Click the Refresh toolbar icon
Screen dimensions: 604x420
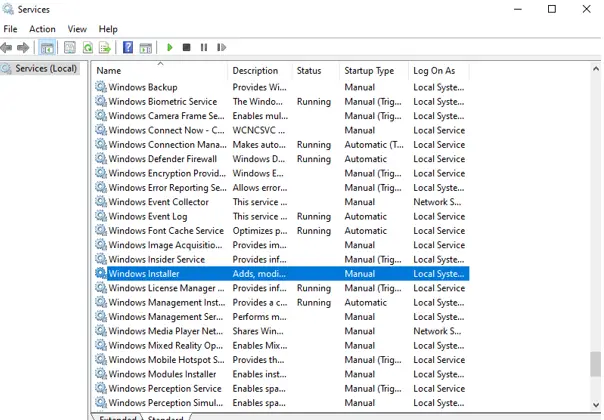(x=88, y=48)
